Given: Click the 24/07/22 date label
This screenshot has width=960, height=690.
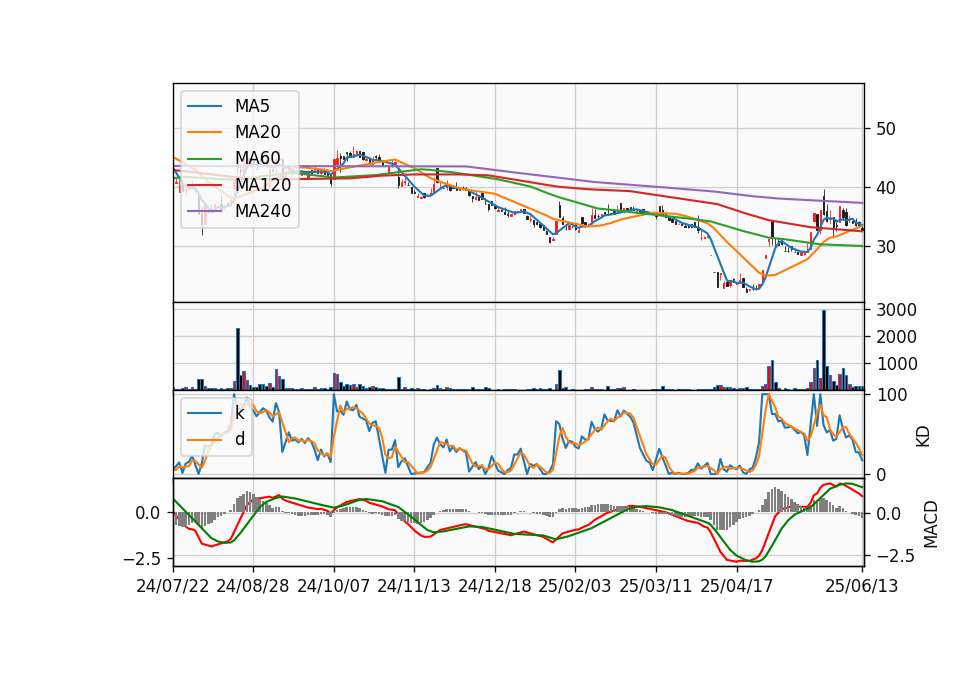Looking at the screenshot, I should (x=173, y=586).
